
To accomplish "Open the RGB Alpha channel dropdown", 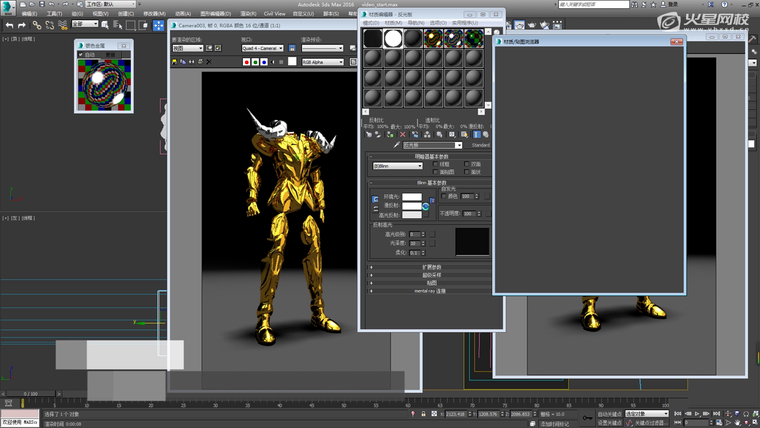I will tap(322, 62).
